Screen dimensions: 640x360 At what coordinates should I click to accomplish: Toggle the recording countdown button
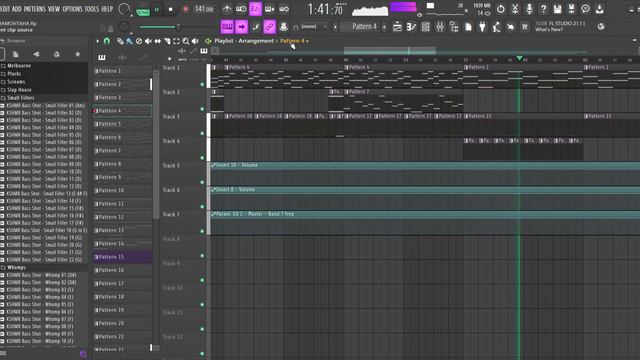pyautogui.click(x=255, y=9)
